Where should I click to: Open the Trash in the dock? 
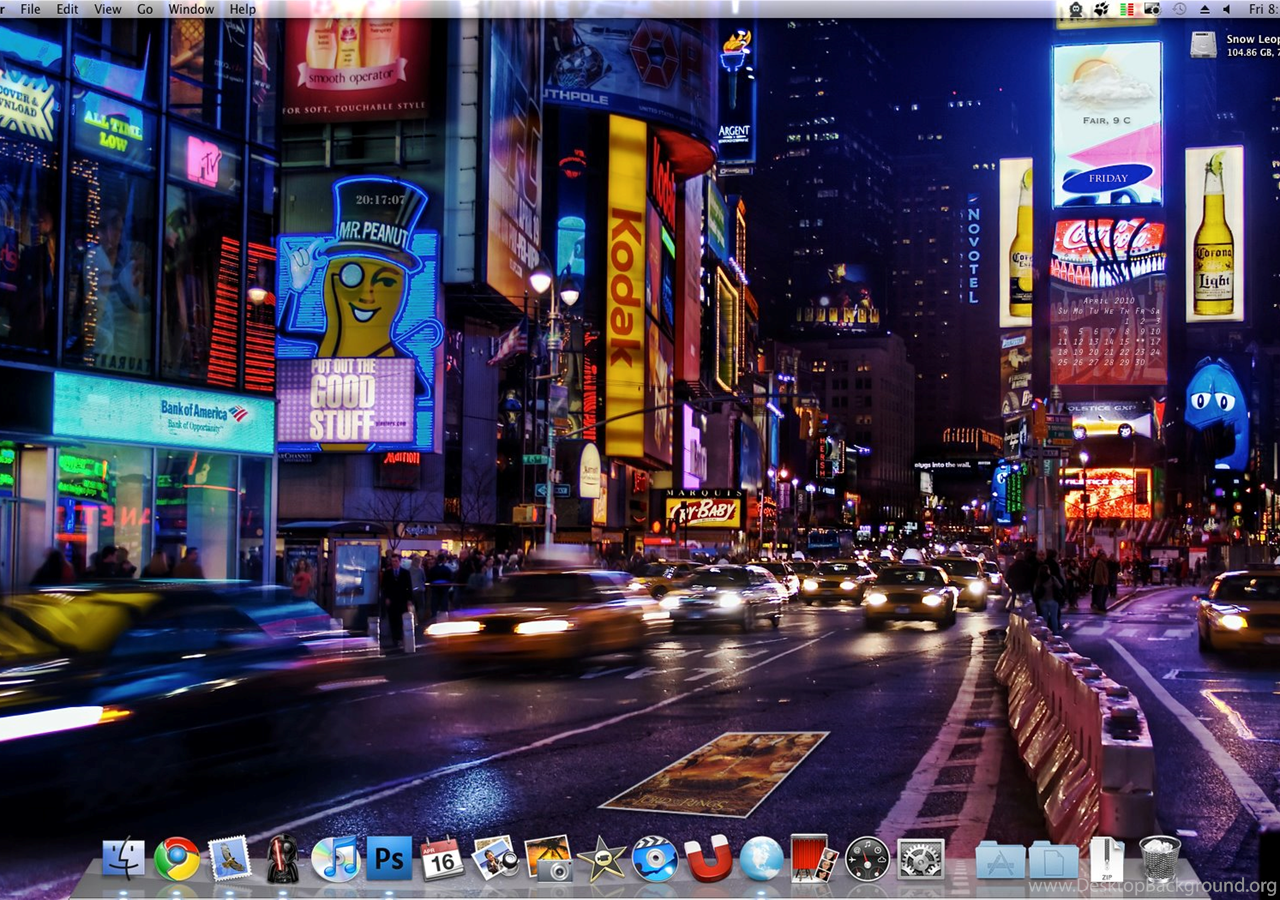pyautogui.click(x=1160, y=858)
